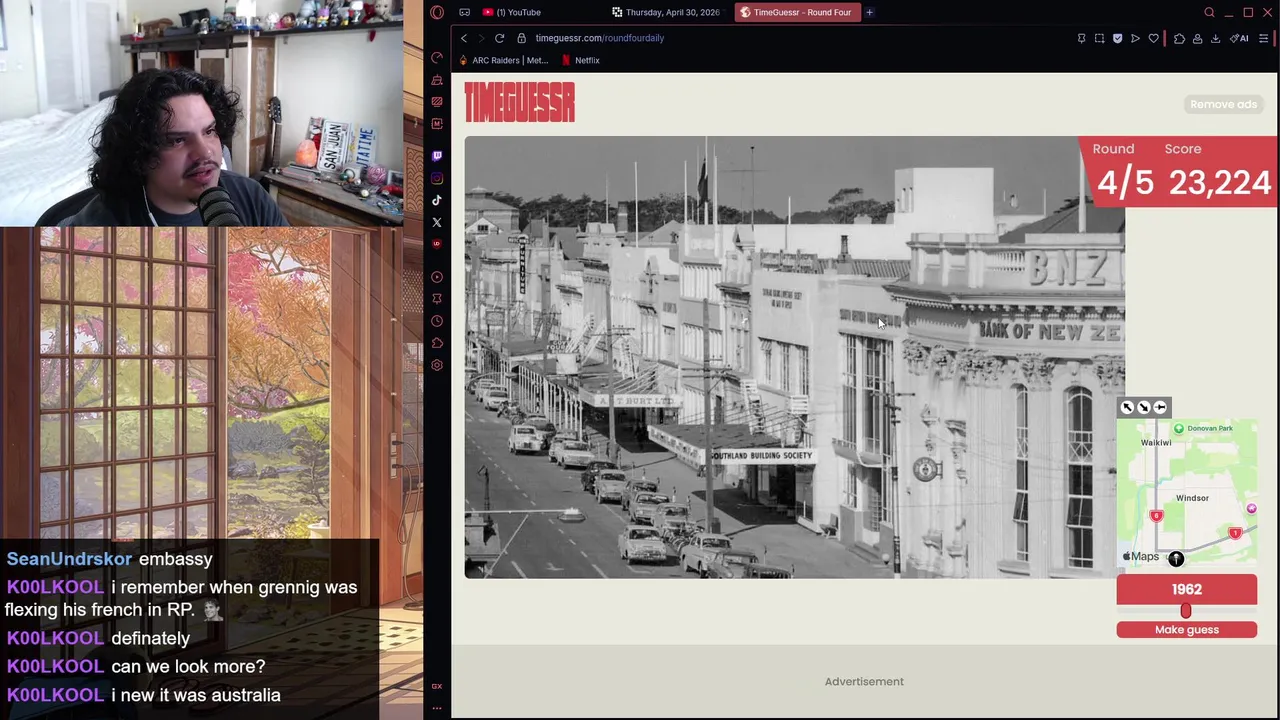Adjust the year slider handle
Image resolution: width=1280 pixels, height=720 pixels.
pyautogui.click(x=1186, y=611)
